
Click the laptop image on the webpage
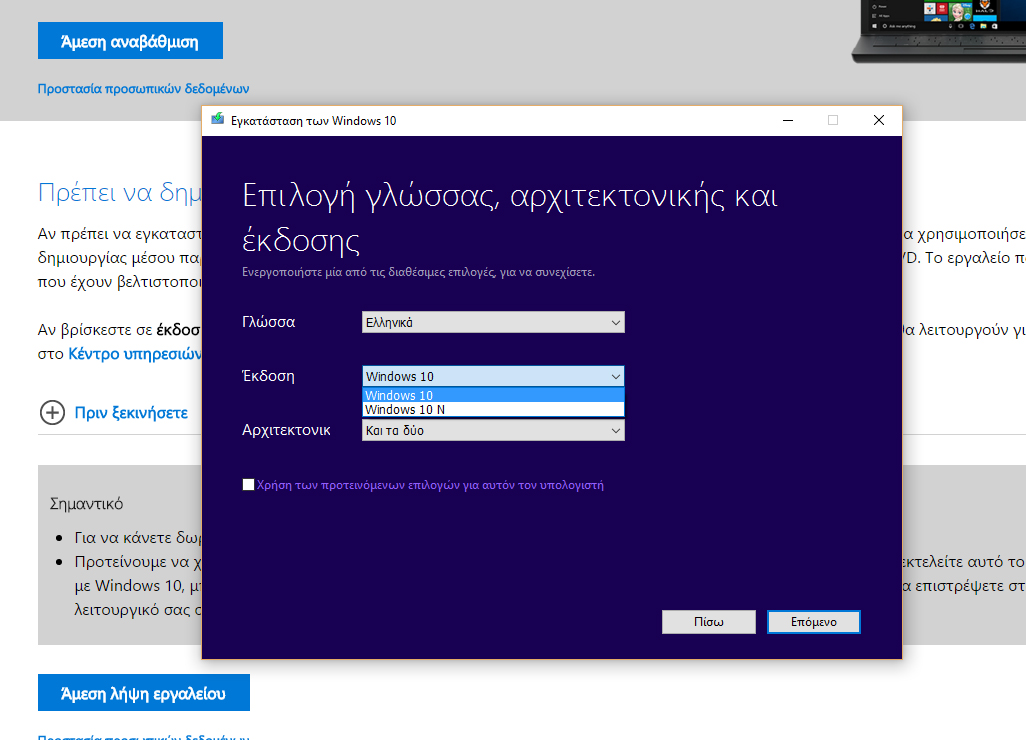click(x=938, y=31)
